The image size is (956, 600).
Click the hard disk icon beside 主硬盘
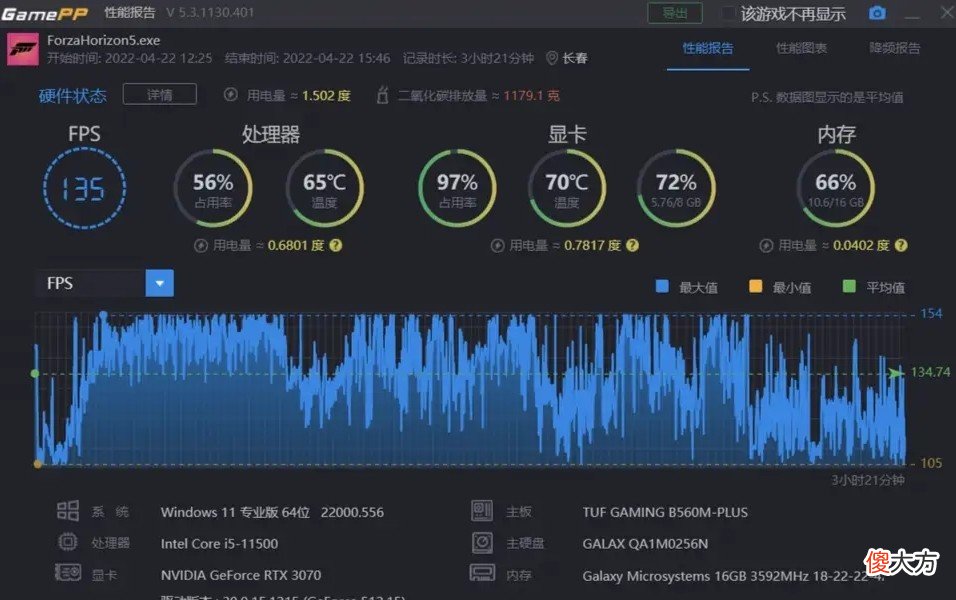point(482,542)
